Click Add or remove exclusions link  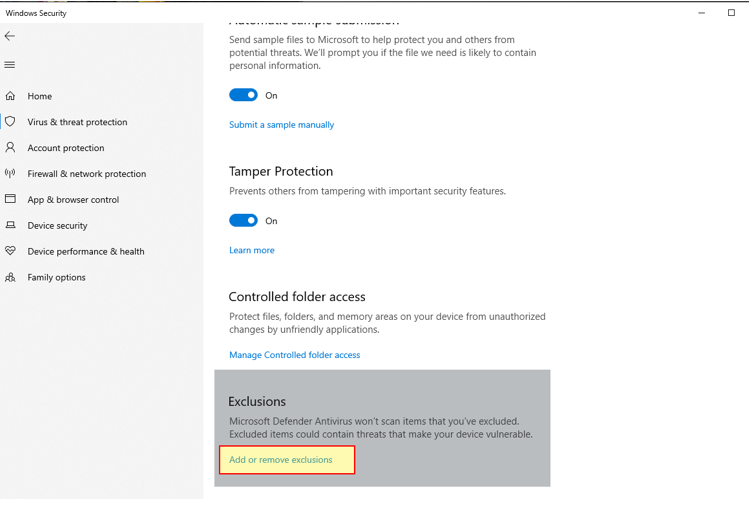pyautogui.click(x=281, y=460)
